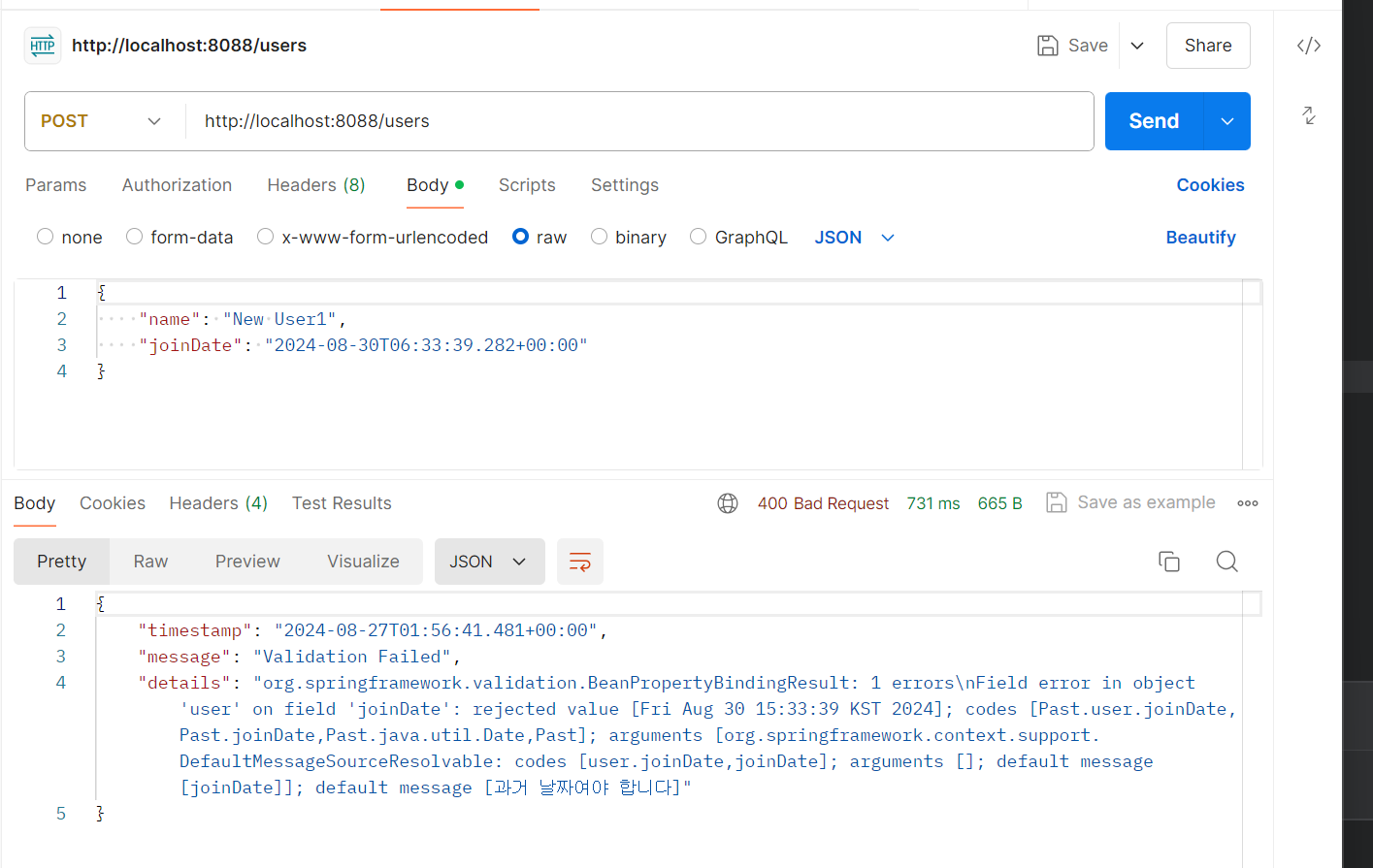1373x868 pixels.
Task: Open the Send button arrow dropdown
Action: tap(1227, 121)
